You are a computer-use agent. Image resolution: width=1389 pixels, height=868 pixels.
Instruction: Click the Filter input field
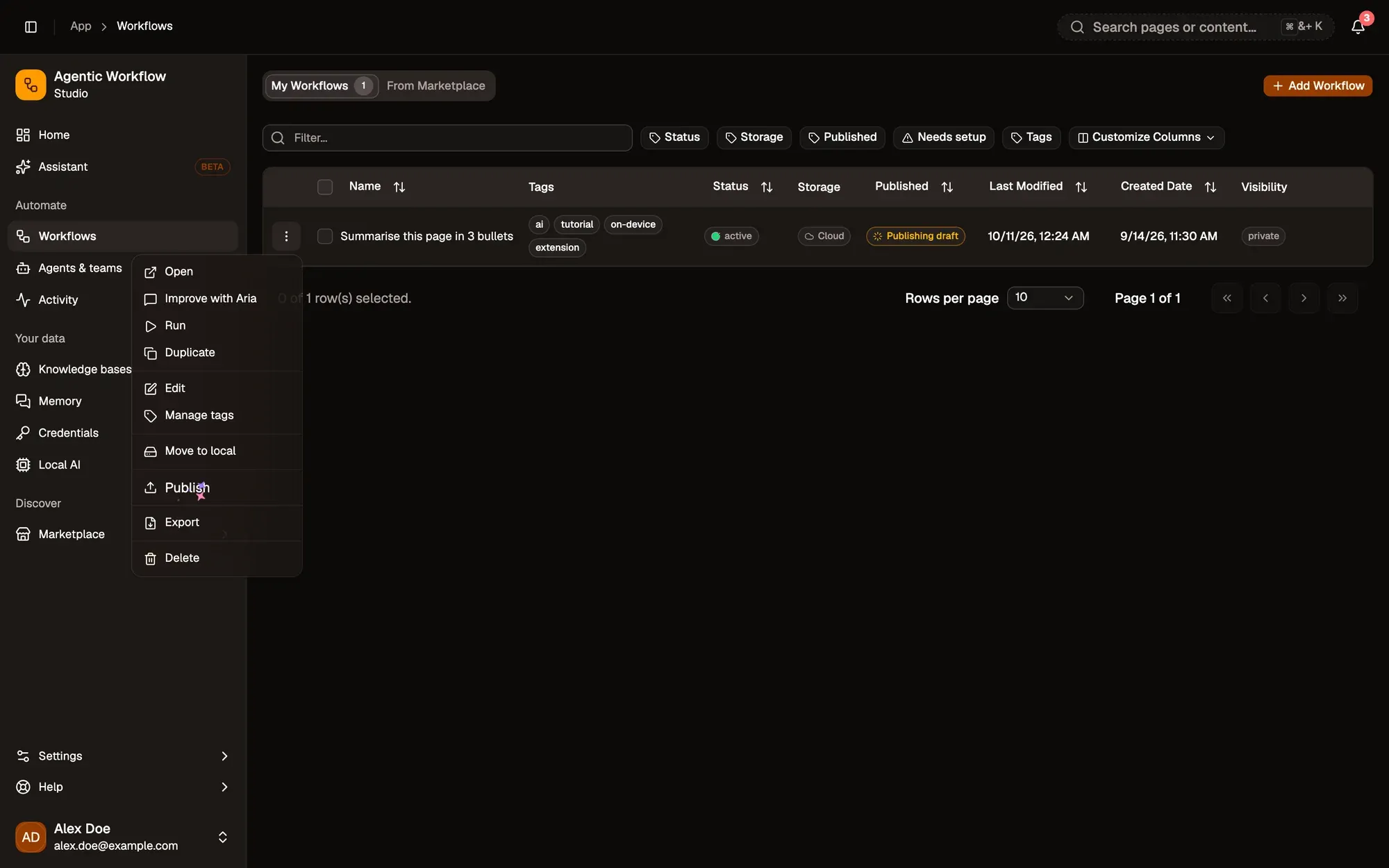pyautogui.click(x=447, y=137)
